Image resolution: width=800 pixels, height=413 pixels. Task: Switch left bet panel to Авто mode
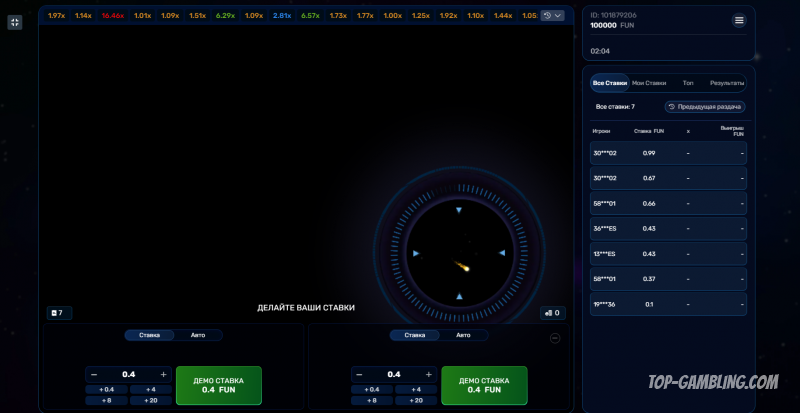pyautogui.click(x=198, y=335)
